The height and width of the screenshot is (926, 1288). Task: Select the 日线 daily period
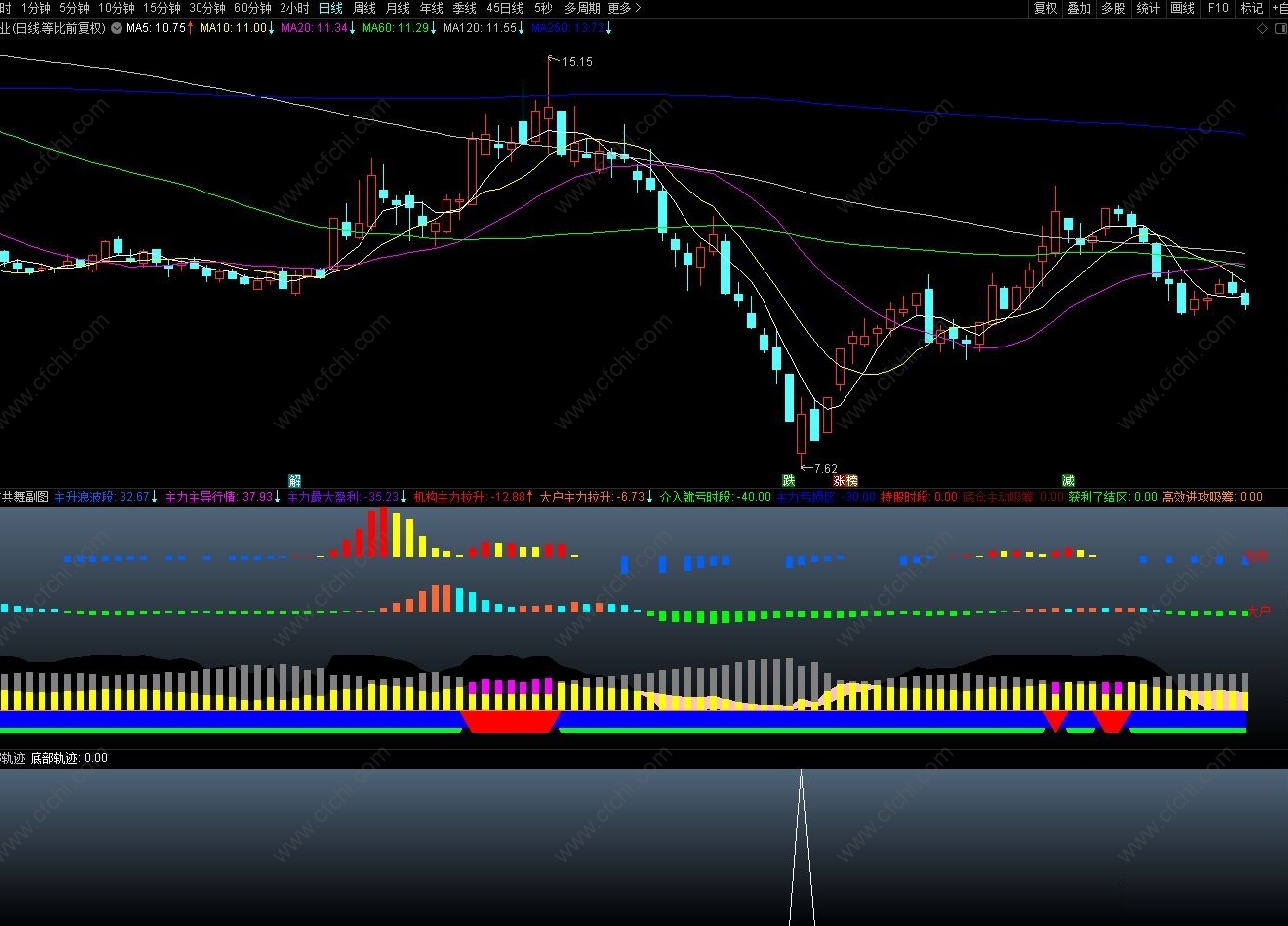(331, 8)
